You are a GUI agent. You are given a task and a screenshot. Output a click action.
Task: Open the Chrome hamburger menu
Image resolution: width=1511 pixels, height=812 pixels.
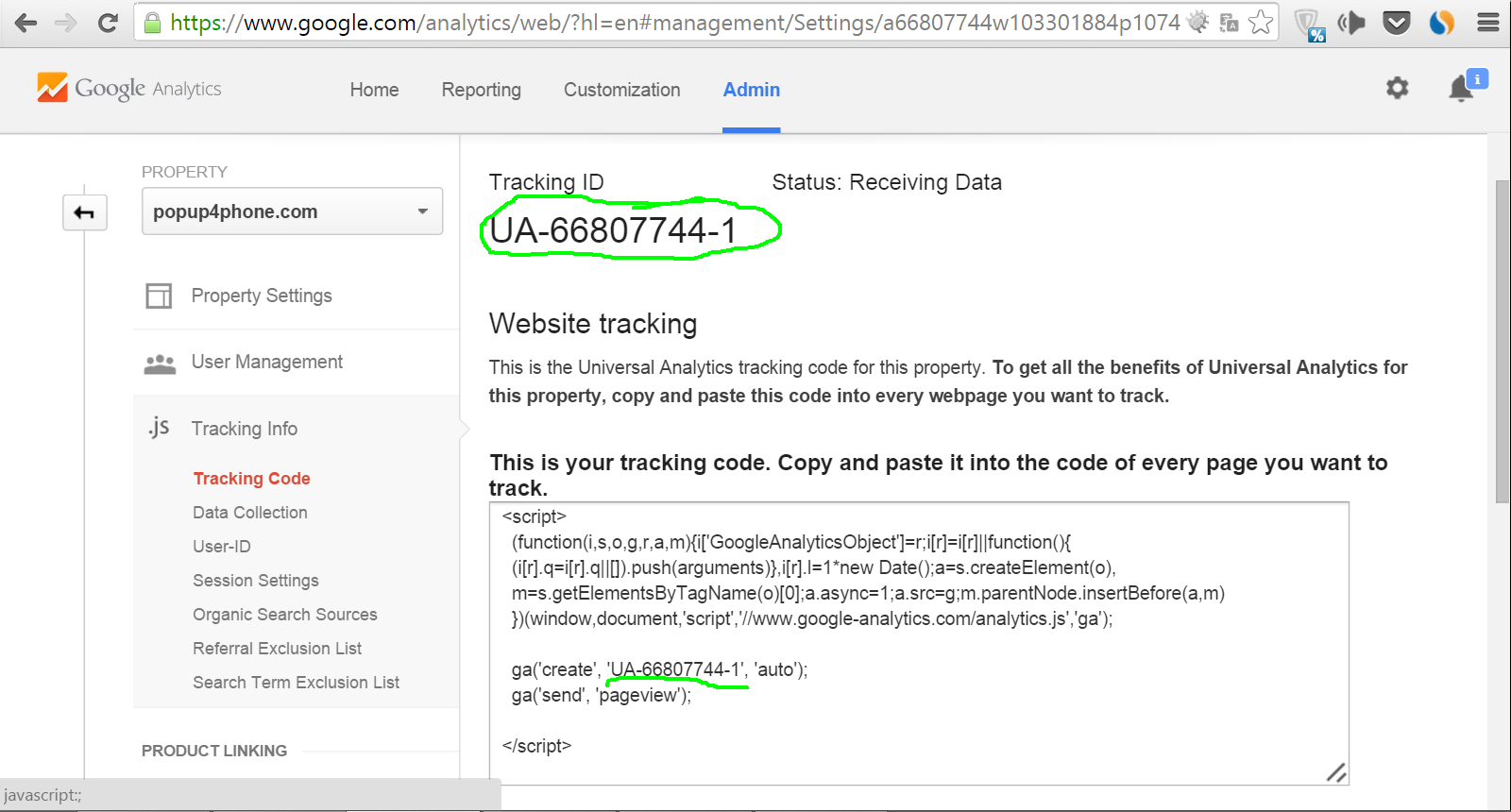point(1488,23)
